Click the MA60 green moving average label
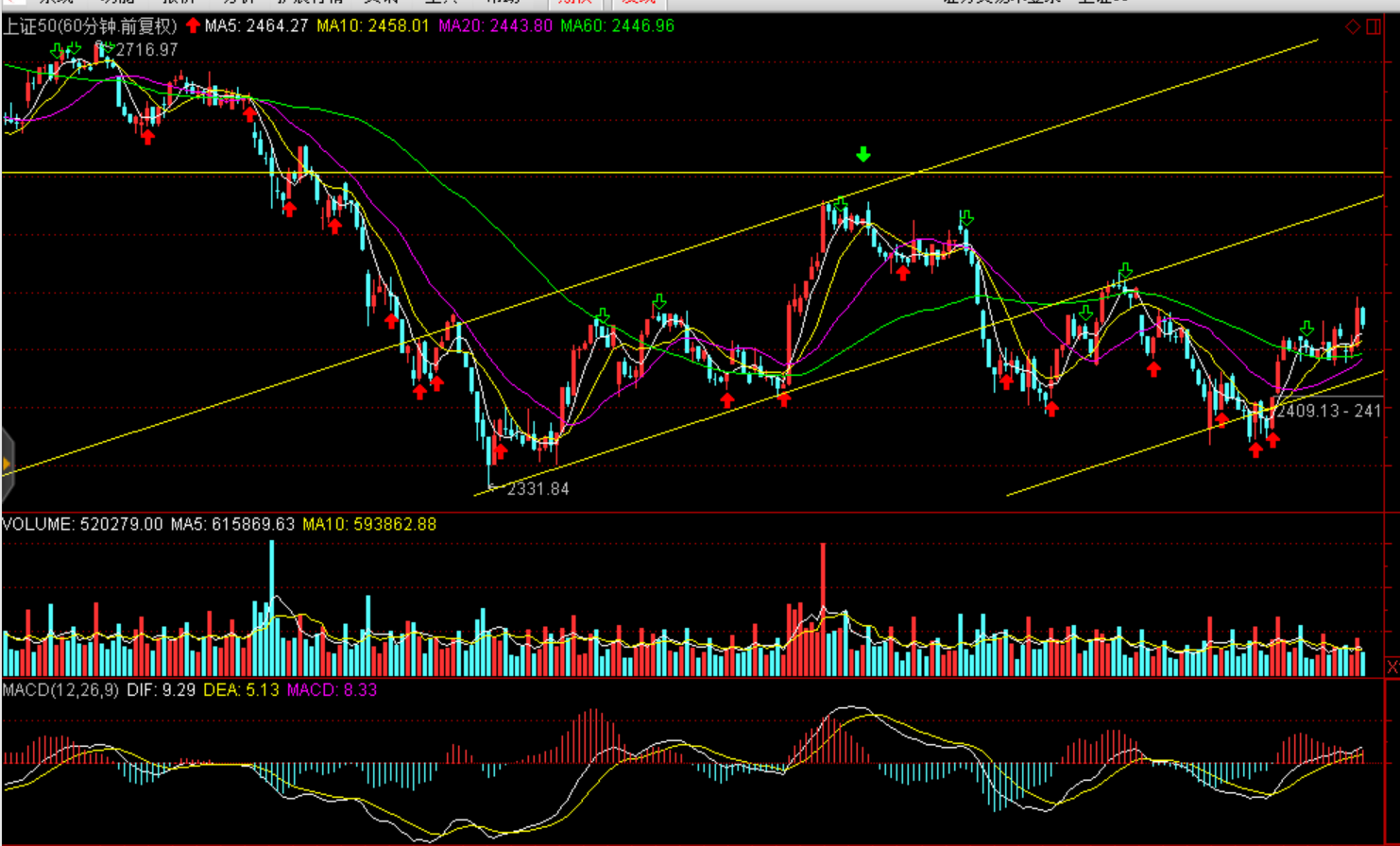This screenshot has height=846, width=1400. (x=617, y=25)
